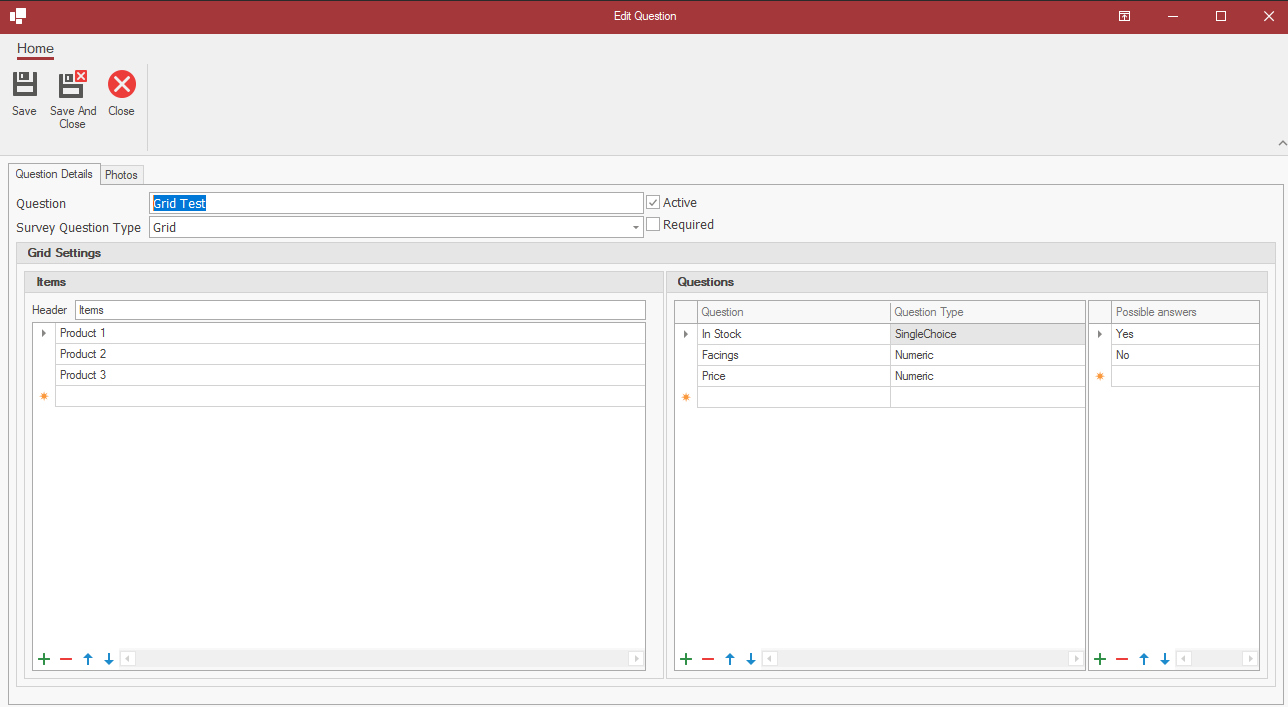Click empty new possible answer row

[x=1185, y=376]
